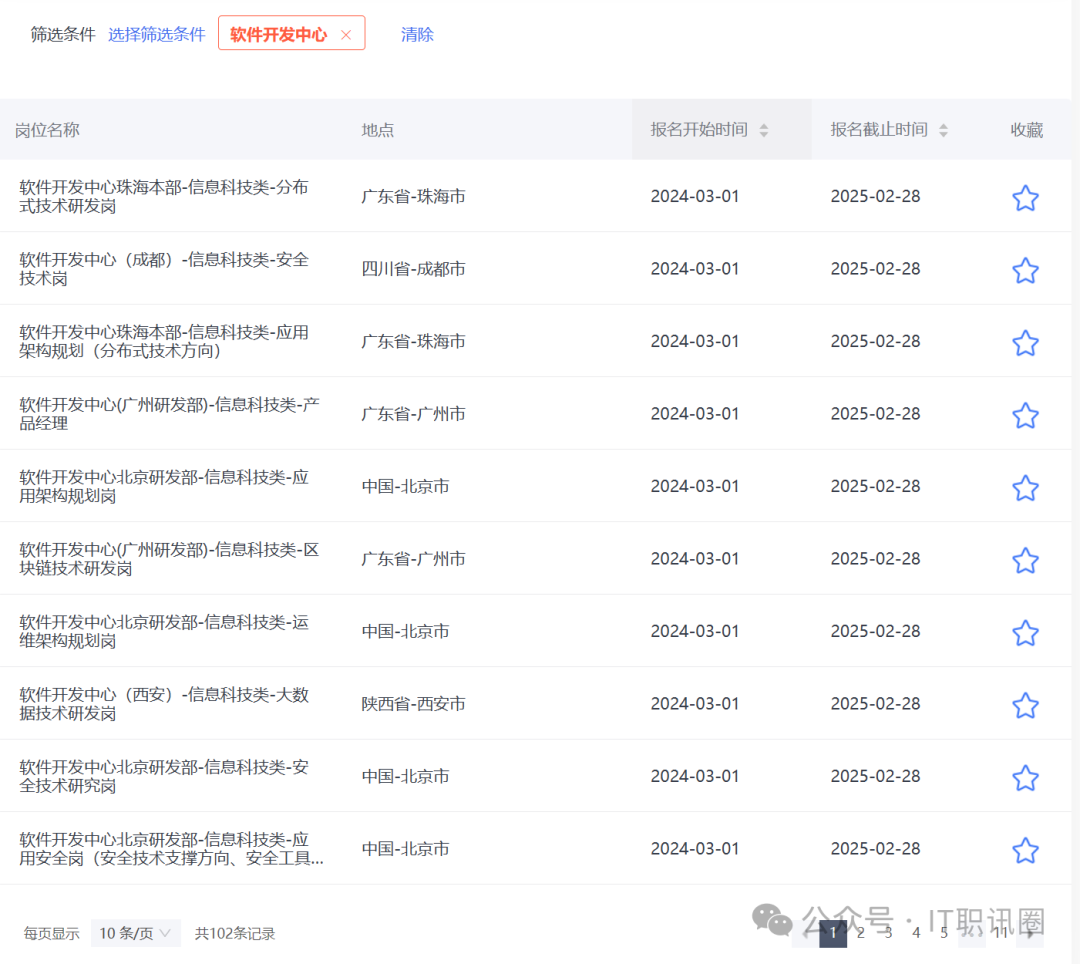
Task: Sort by 报名截止时间 column arrows
Action: (x=943, y=130)
